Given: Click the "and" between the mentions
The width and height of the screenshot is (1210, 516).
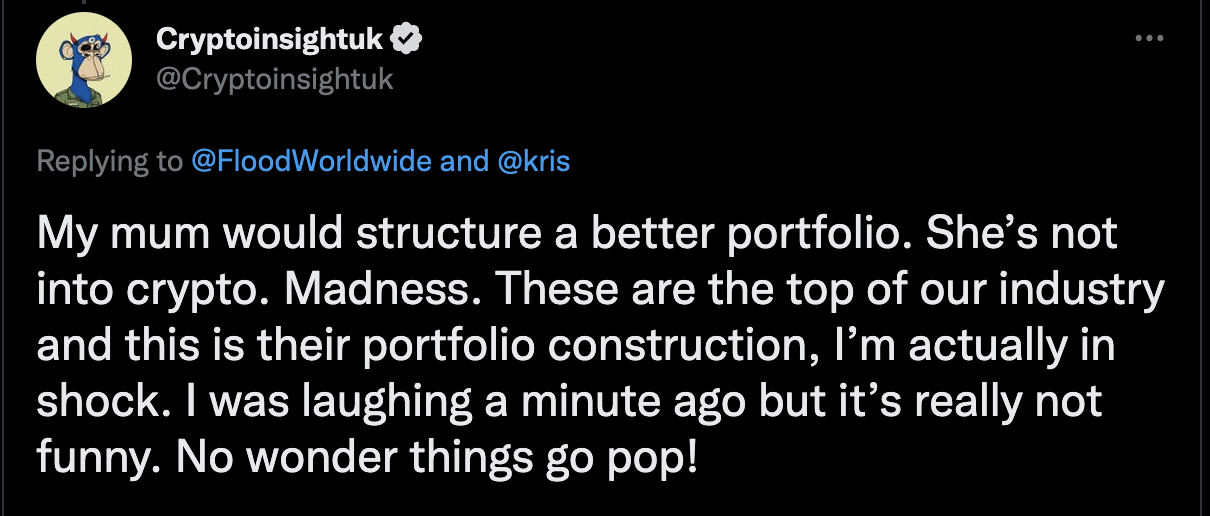Looking at the screenshot, I should pos(464,161).
